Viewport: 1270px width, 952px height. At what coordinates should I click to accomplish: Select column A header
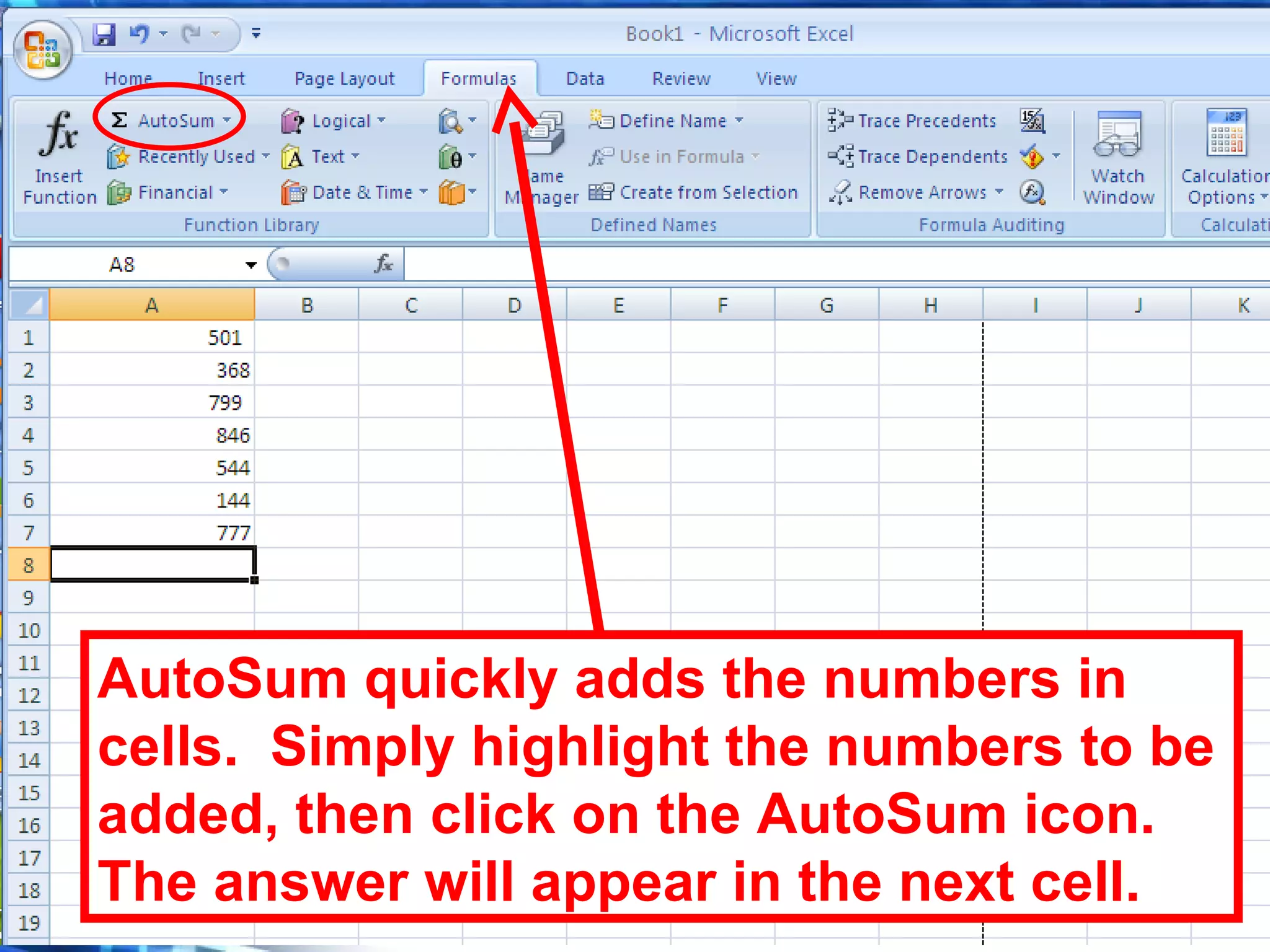(x=152, y=305)
